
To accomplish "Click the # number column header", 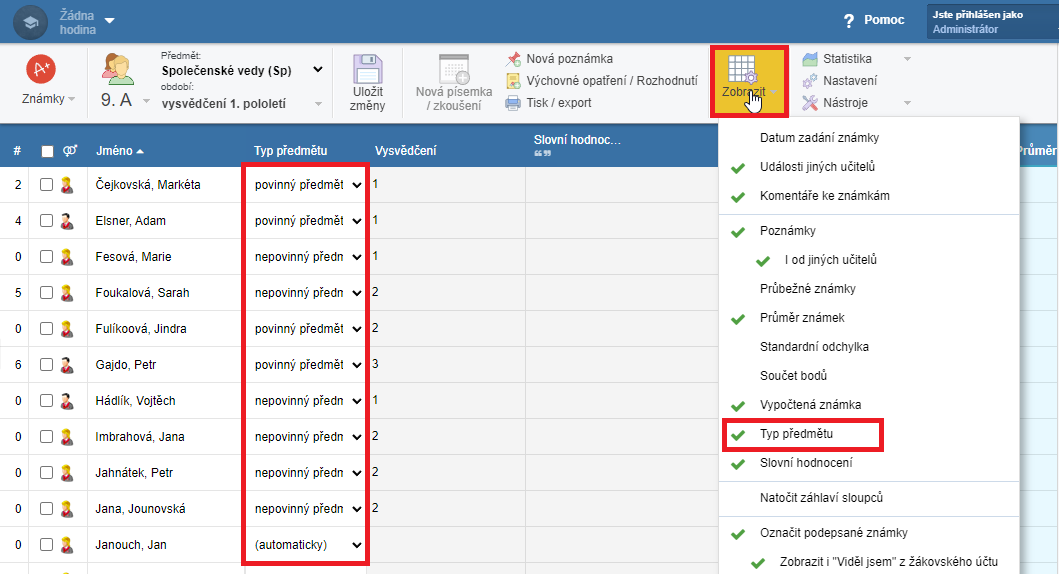I will click(x=17, y=151).
